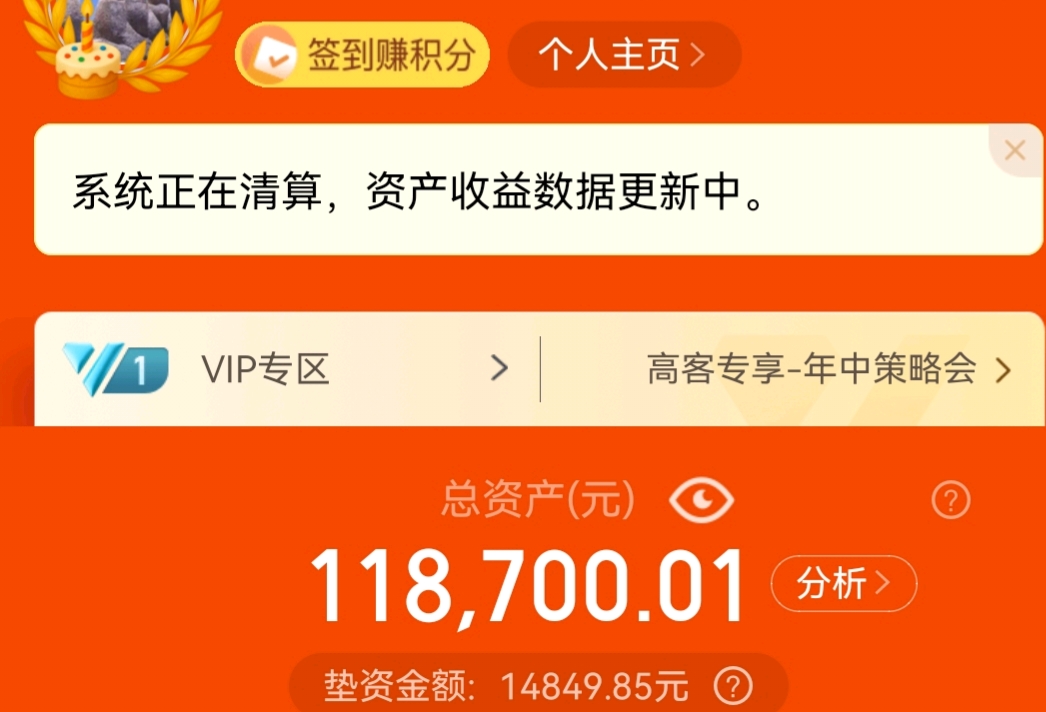Click chevron after 年中策略会
This screenshot has height=712, width=1046.
coord(1003,370)
